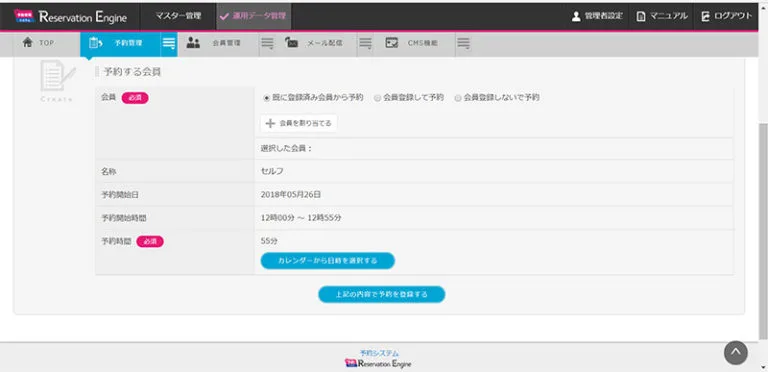Click the 選択した会員 label

(x=287, y=148)
